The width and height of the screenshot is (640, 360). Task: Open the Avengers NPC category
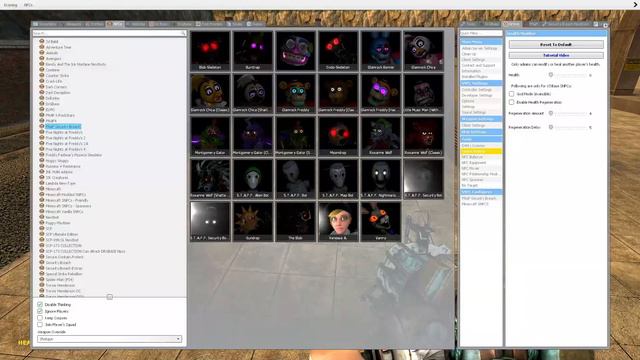pyautogui.click(x=53, y=59)
